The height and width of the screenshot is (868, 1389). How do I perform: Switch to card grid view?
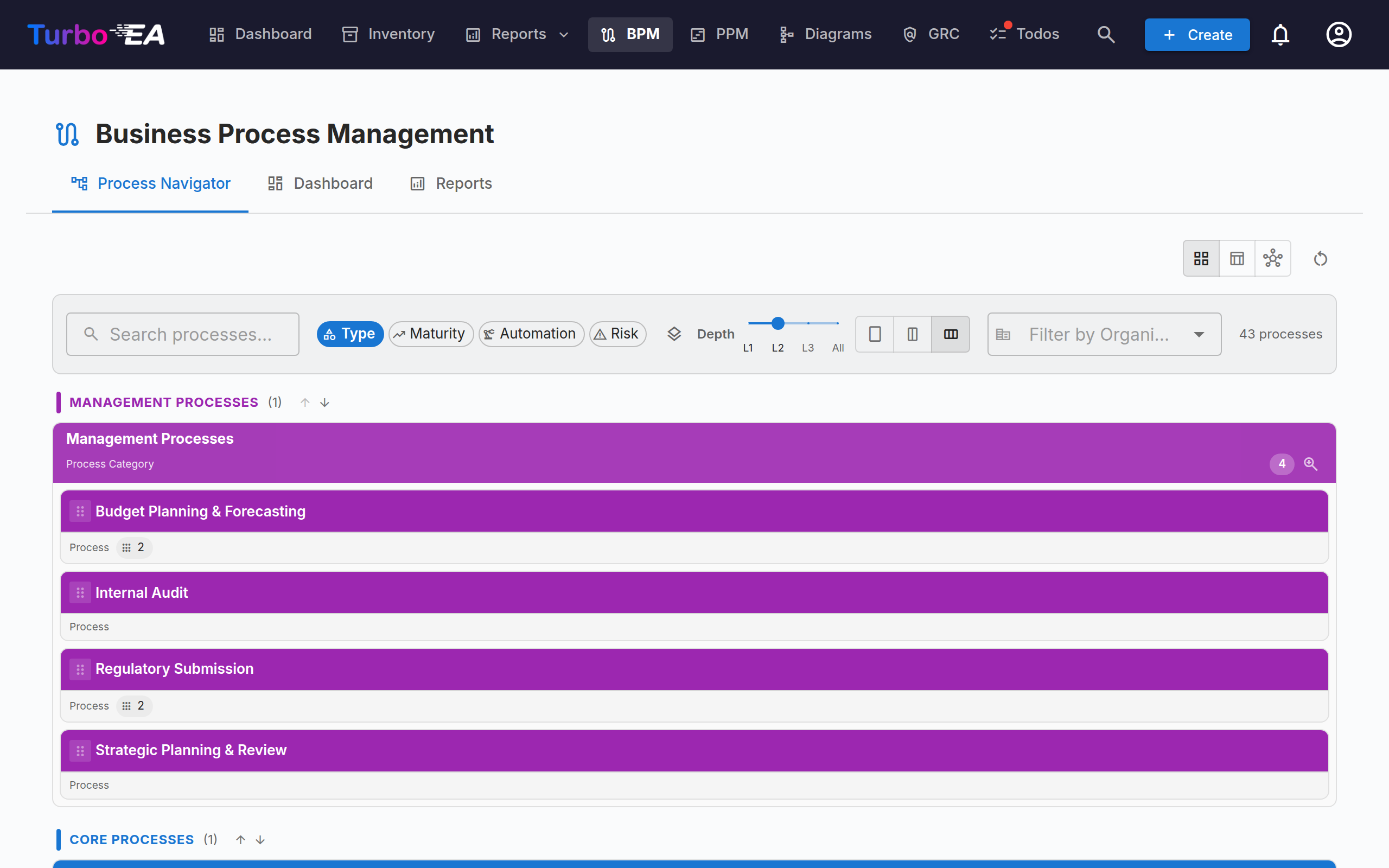coord(1201,258)
